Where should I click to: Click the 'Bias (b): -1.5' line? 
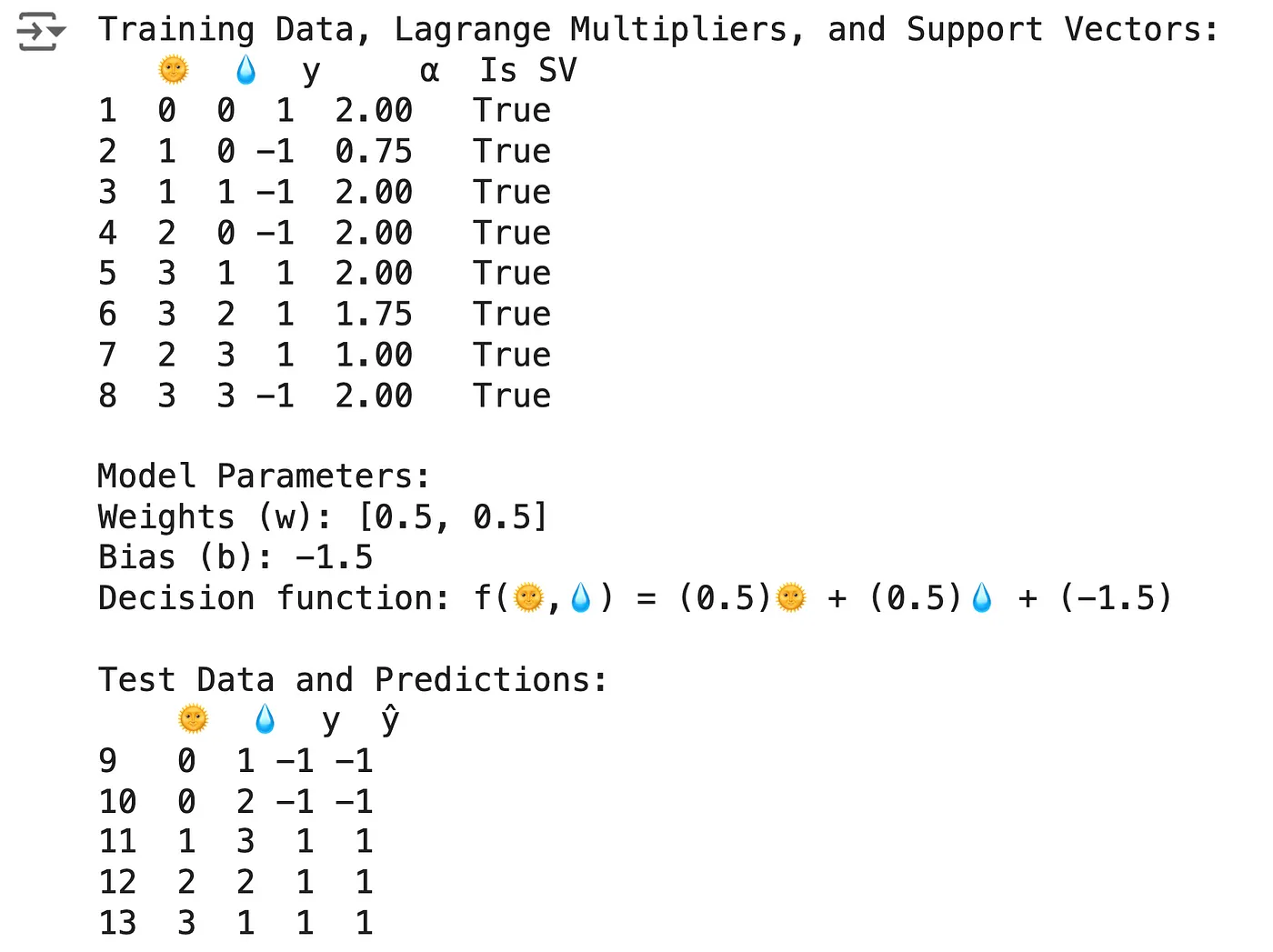236,556
